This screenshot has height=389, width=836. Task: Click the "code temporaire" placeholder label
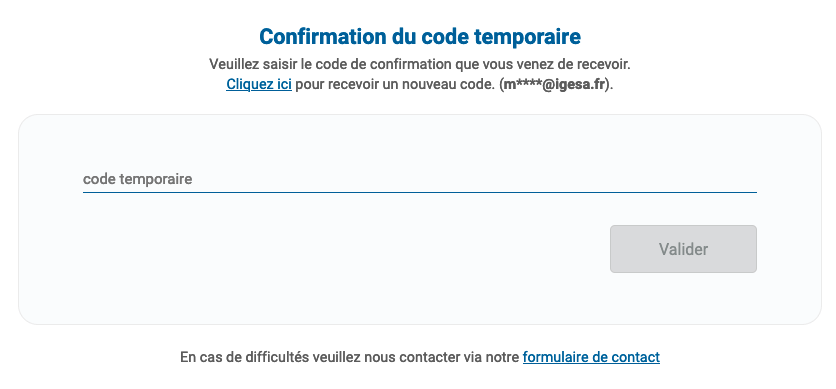(138, 179)
